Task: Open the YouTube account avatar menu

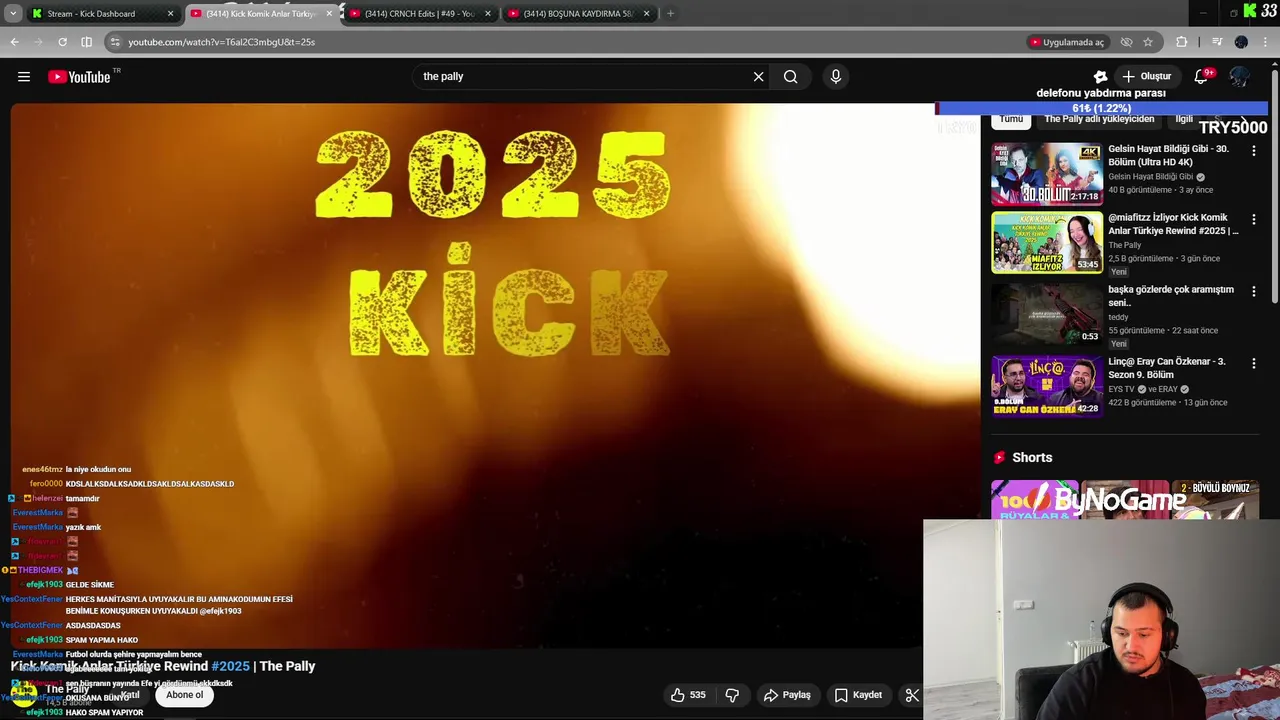Action: [1239, 77]
